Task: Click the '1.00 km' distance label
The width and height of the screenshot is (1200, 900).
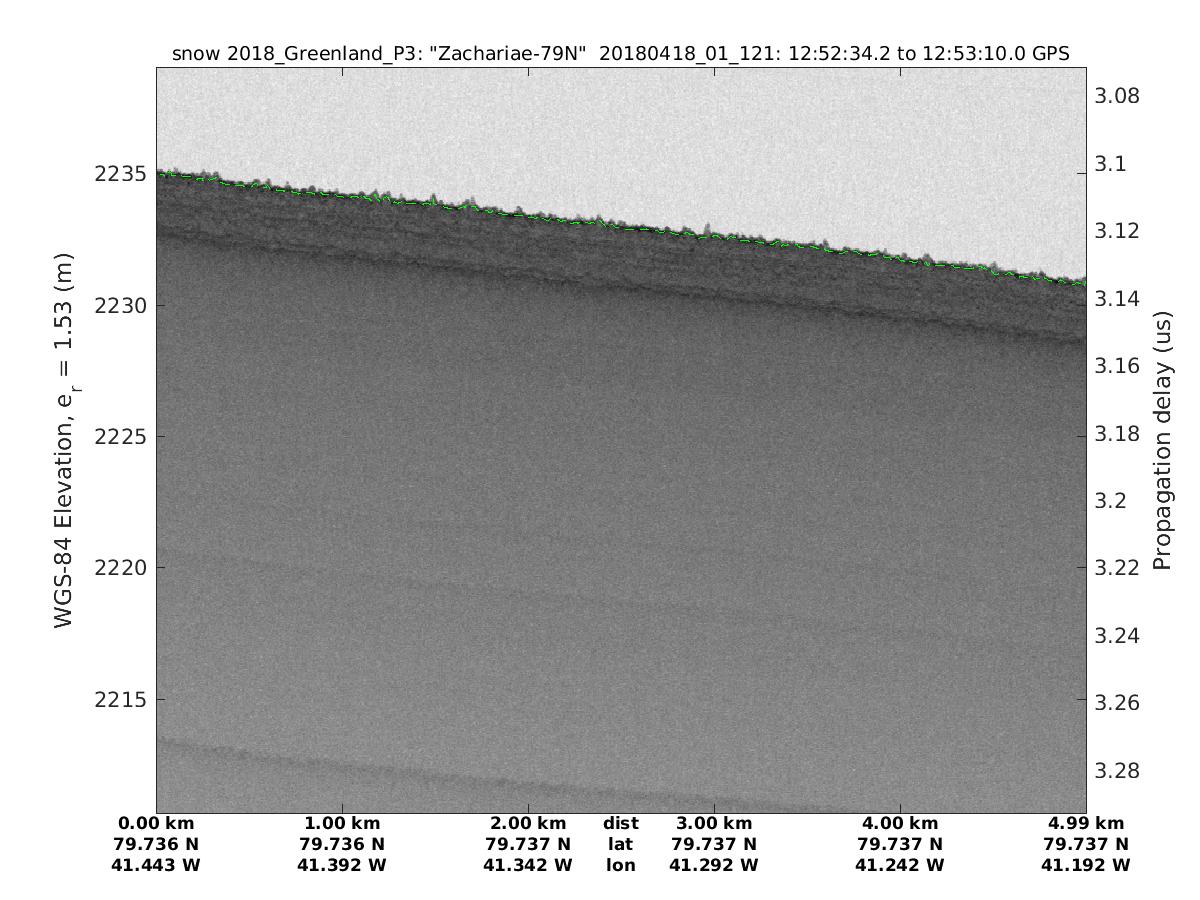Action: [342, 824]
